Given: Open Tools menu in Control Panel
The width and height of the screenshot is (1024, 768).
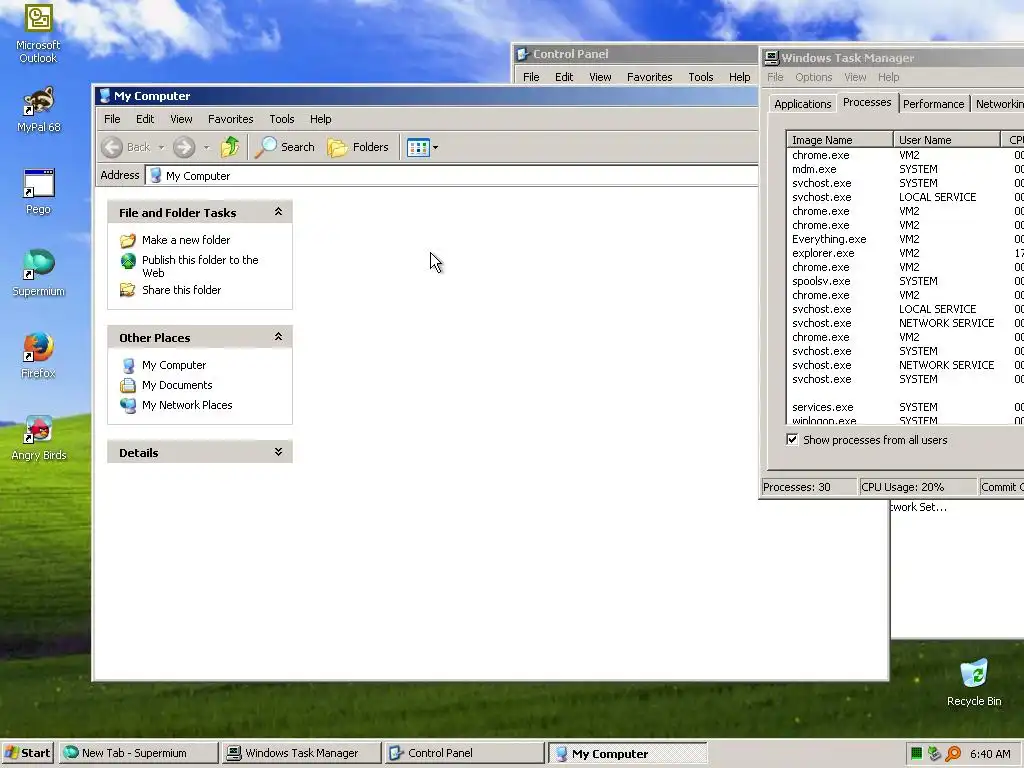Looking at the screenshot, I should pyautogui.click(x=701, y=77).
